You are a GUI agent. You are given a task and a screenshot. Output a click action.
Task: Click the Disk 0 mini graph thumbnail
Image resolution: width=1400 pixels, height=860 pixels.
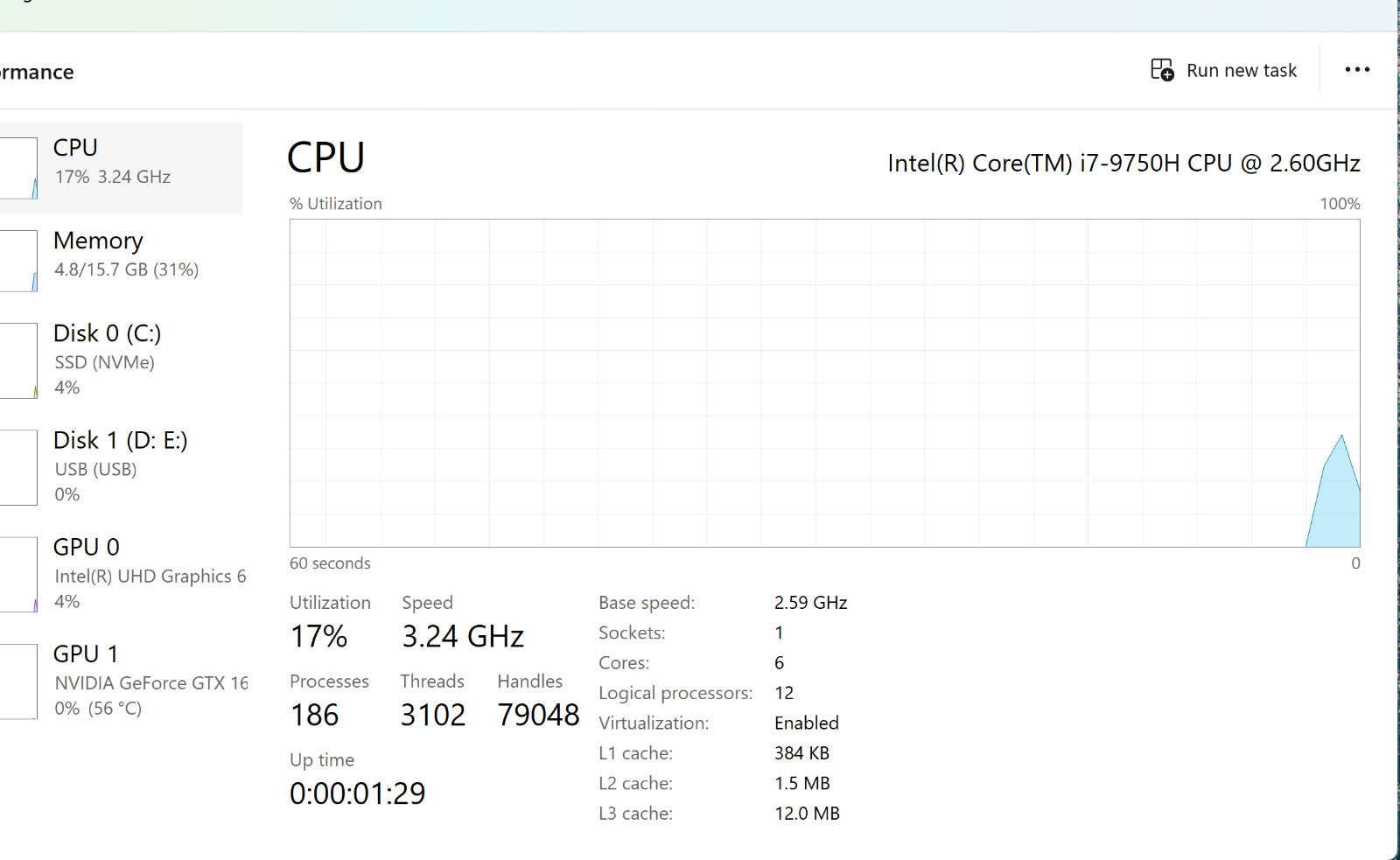18,360
